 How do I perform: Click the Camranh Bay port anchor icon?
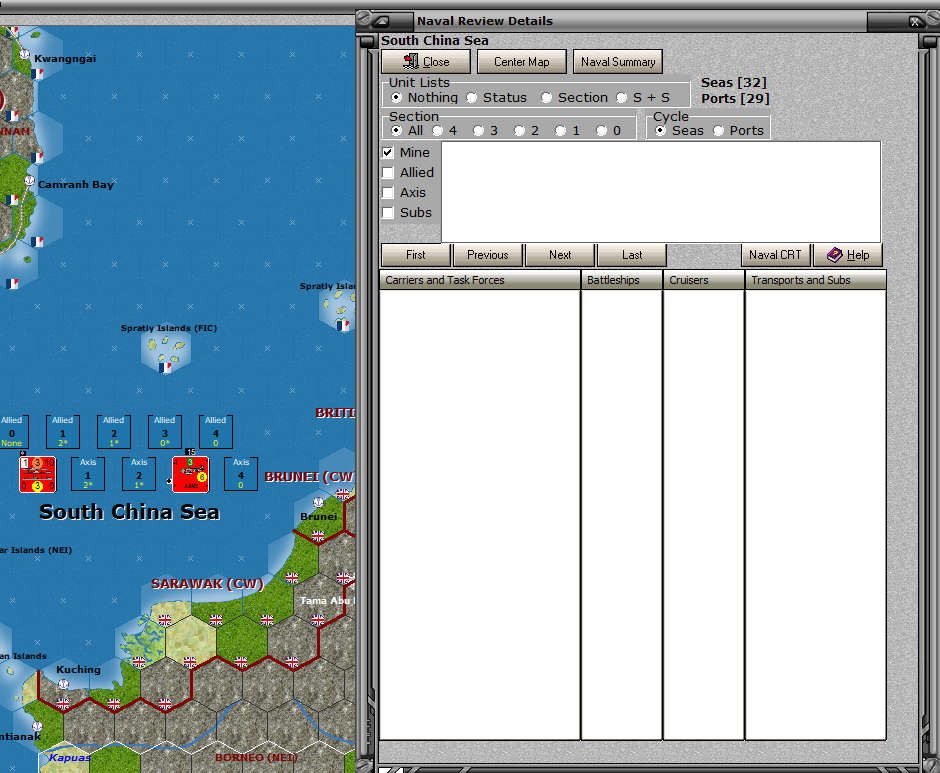pyautogui.click(x=29, y=181)
